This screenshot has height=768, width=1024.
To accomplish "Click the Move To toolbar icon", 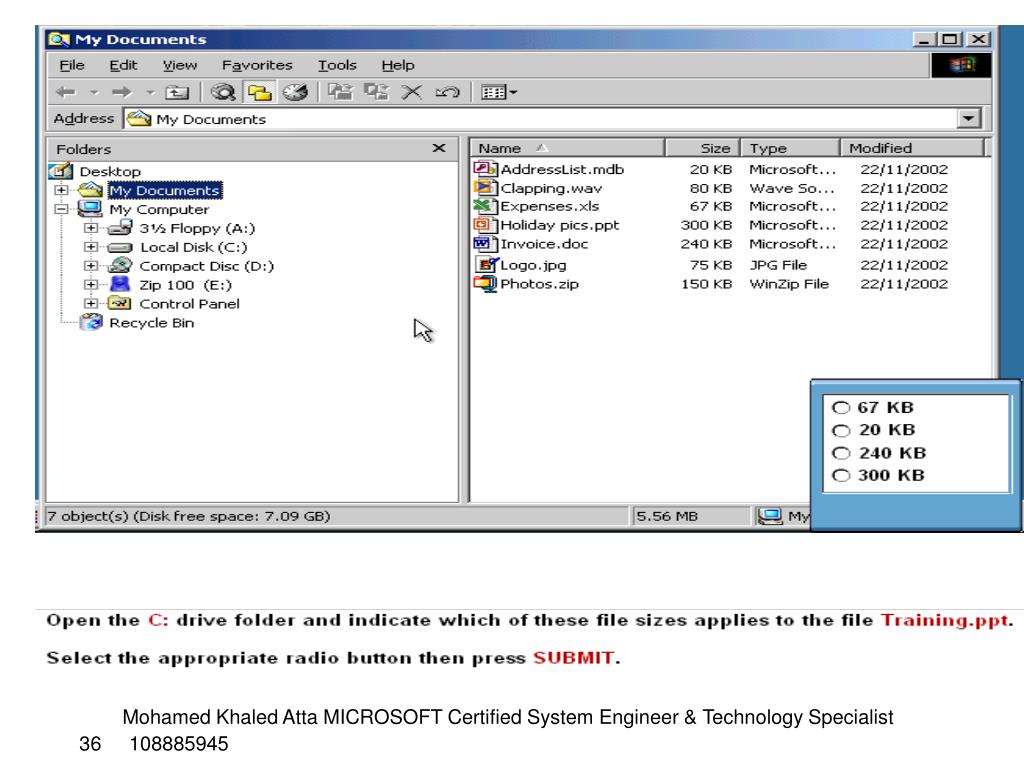I will (340, 91).
